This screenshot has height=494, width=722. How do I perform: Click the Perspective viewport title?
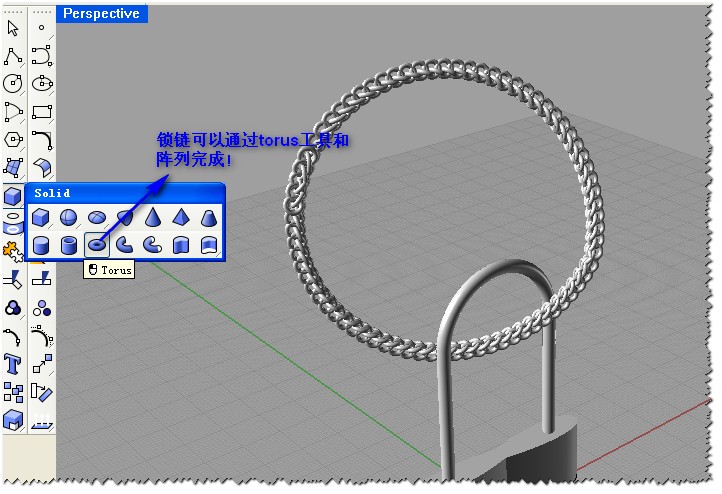(101, 13)
